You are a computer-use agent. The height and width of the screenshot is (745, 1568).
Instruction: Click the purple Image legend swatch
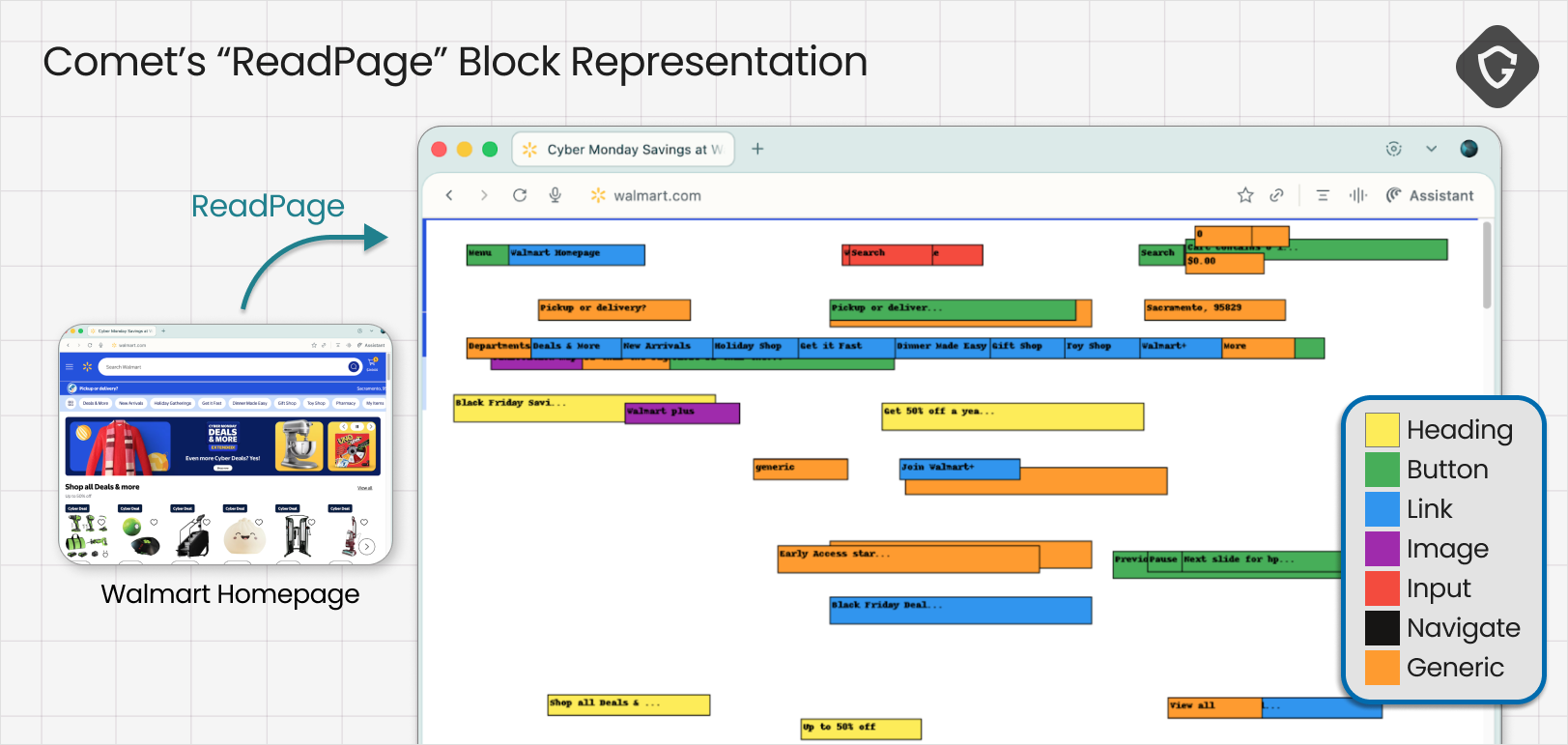[x=1382, y=549]
